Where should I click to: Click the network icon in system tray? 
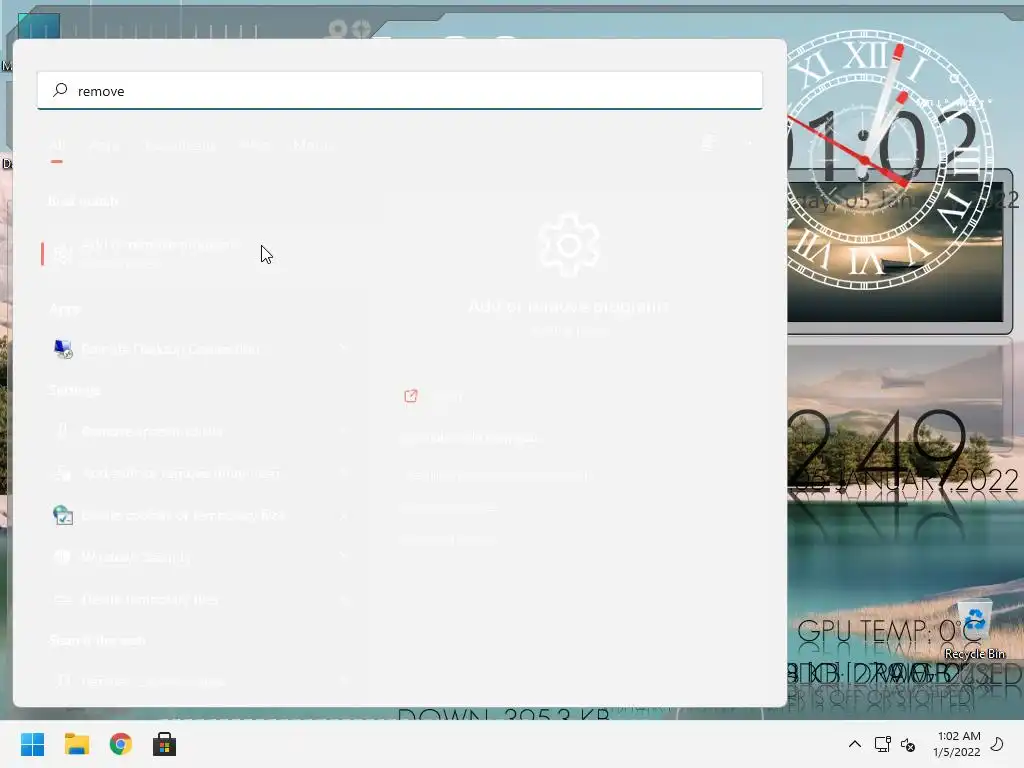[882, 744]
